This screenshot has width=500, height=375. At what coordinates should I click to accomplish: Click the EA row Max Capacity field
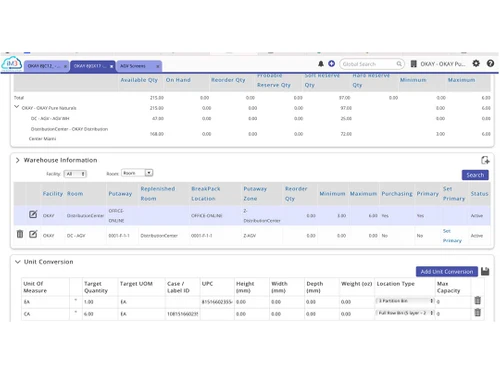[x=453, y=302]
